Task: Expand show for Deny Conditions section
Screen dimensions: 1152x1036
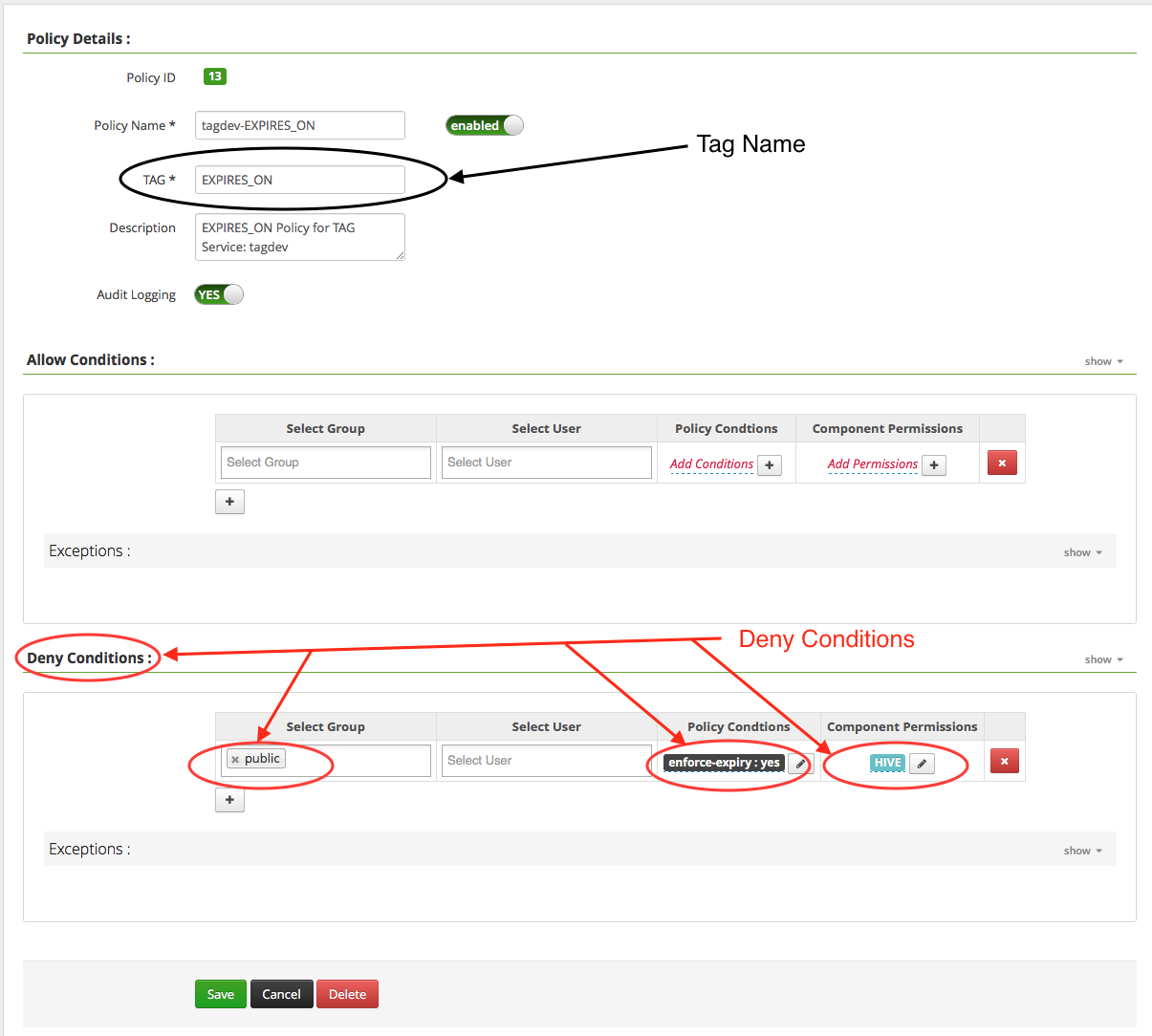Action: 1103,659
